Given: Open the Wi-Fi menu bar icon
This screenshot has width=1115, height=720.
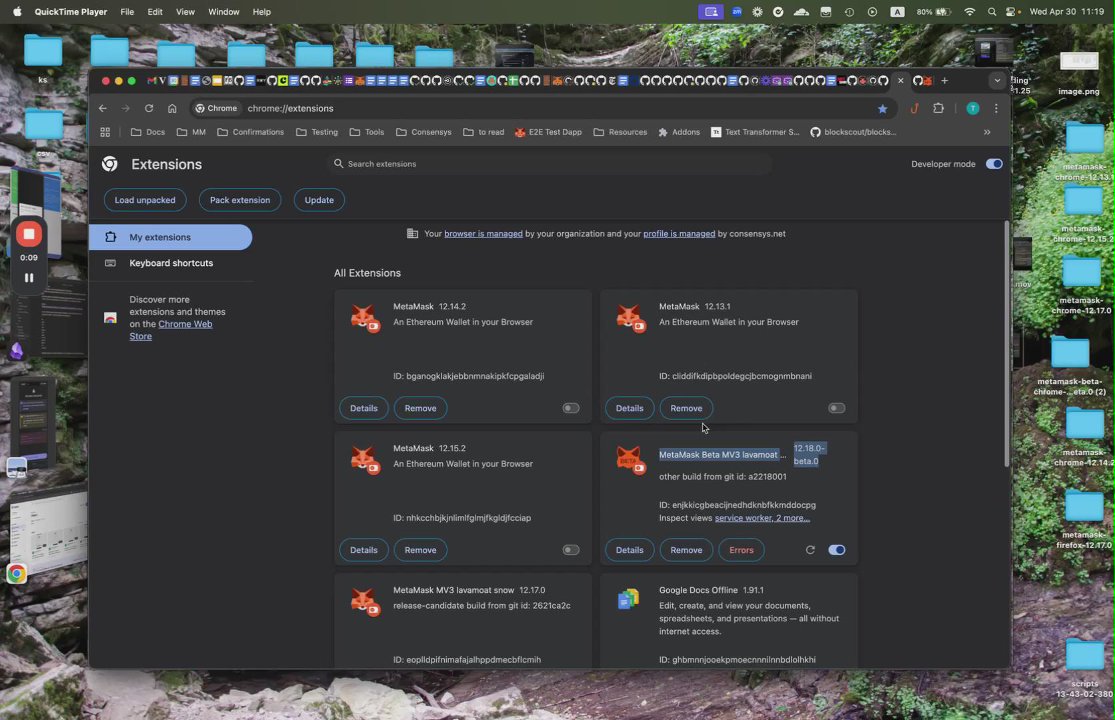Looking at the screenshot, I should point(969,12).
